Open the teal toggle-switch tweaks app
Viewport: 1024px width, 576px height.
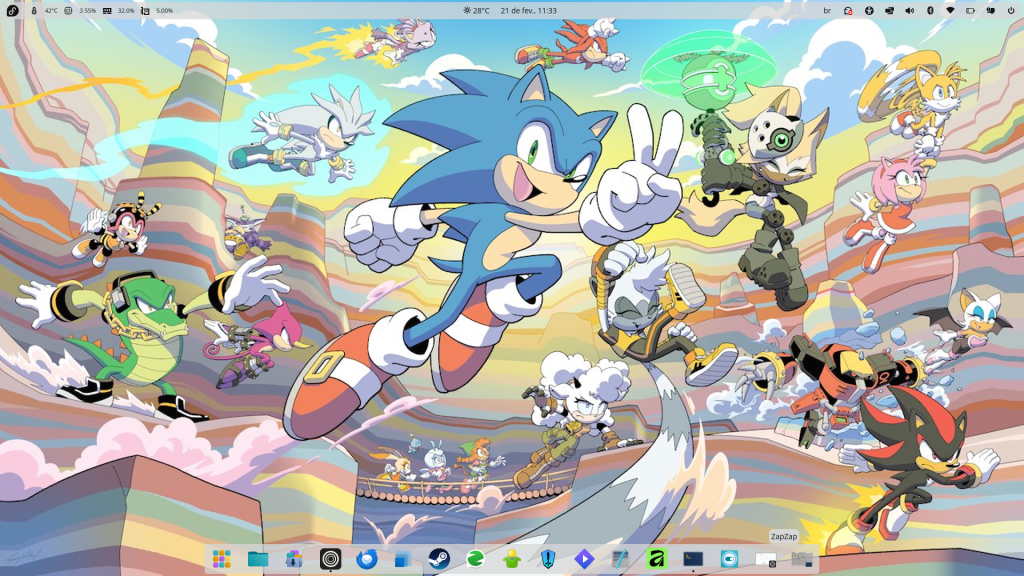(x=729, y=559)
